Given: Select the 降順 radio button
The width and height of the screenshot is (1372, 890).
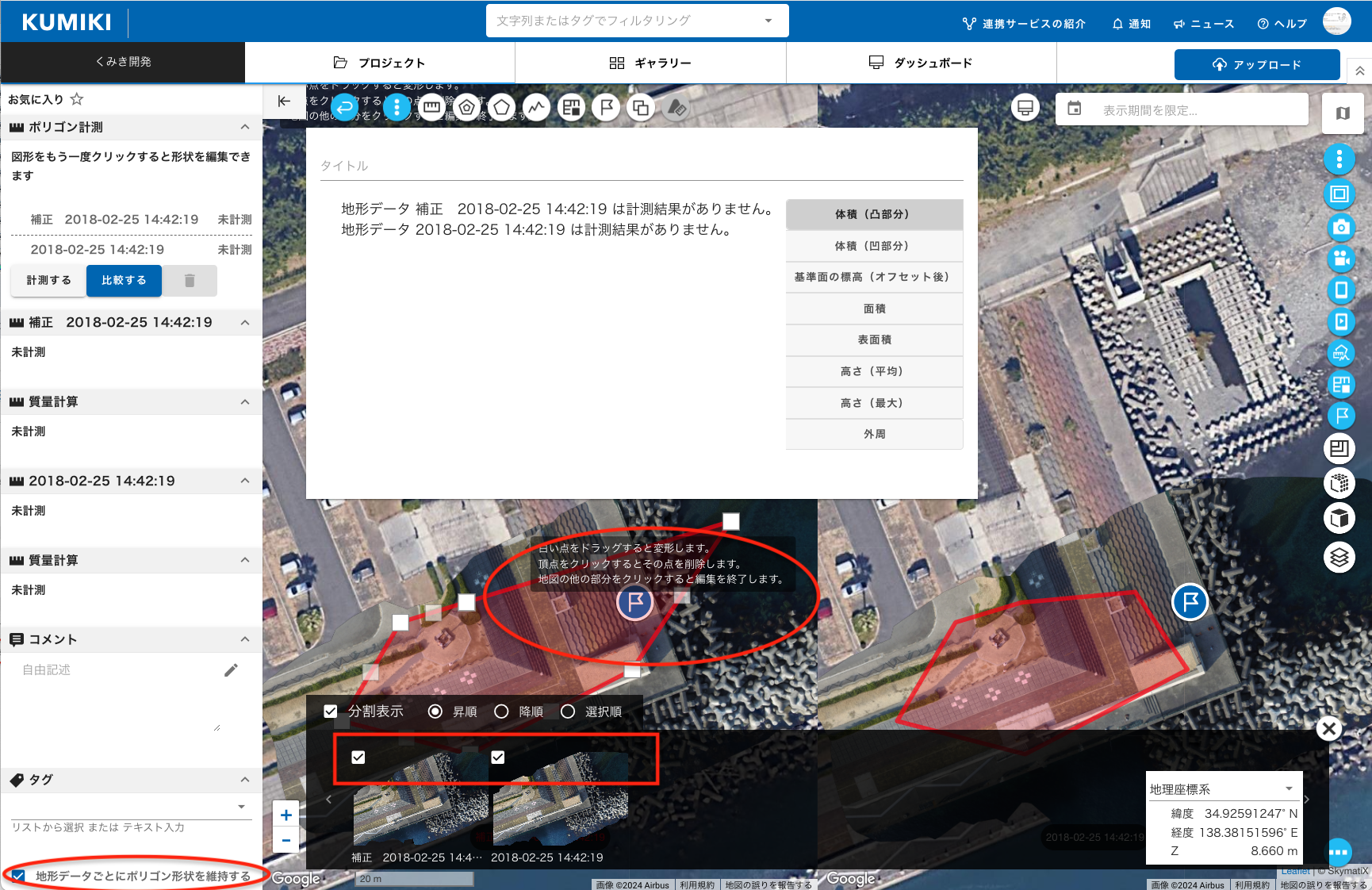Looking at the screenshot, I should (501, 712).
